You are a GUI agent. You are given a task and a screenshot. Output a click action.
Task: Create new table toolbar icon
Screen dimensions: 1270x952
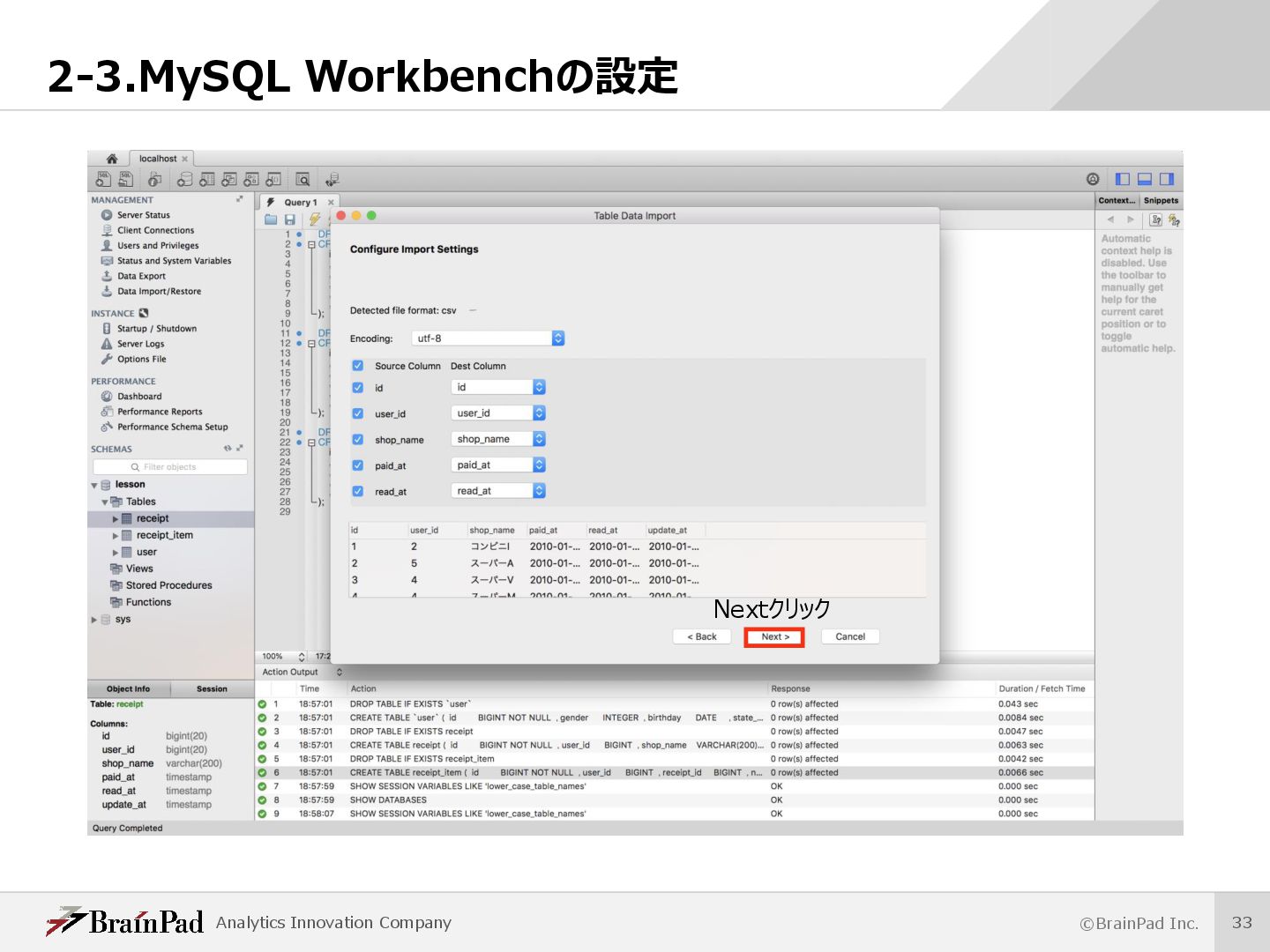point(206,179)
